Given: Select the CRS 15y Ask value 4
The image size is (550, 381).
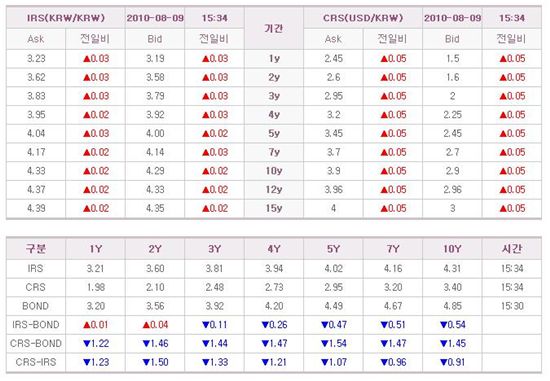Looking at the screenshot, I should (x=333, y=208).
